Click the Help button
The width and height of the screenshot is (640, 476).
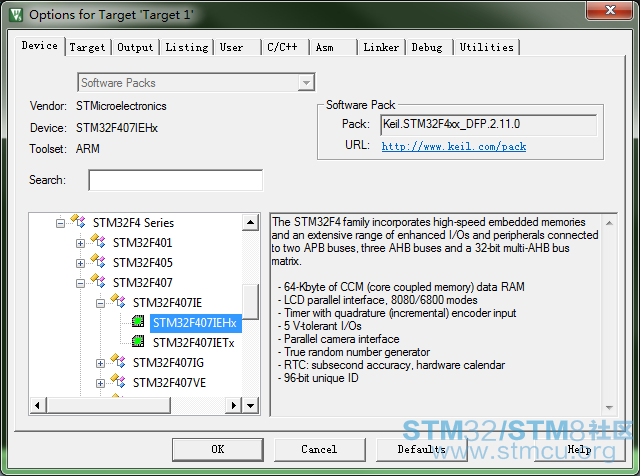pyautogui.click(x=579, y=449)
